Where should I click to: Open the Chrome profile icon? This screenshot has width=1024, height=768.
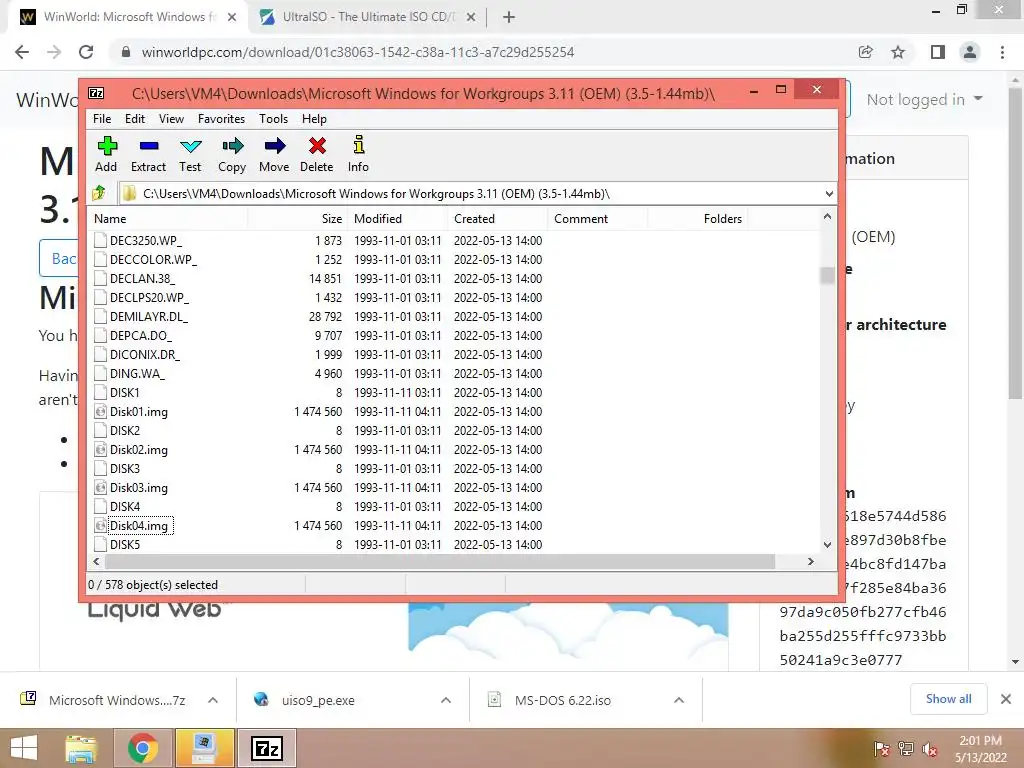coord(970,52)
